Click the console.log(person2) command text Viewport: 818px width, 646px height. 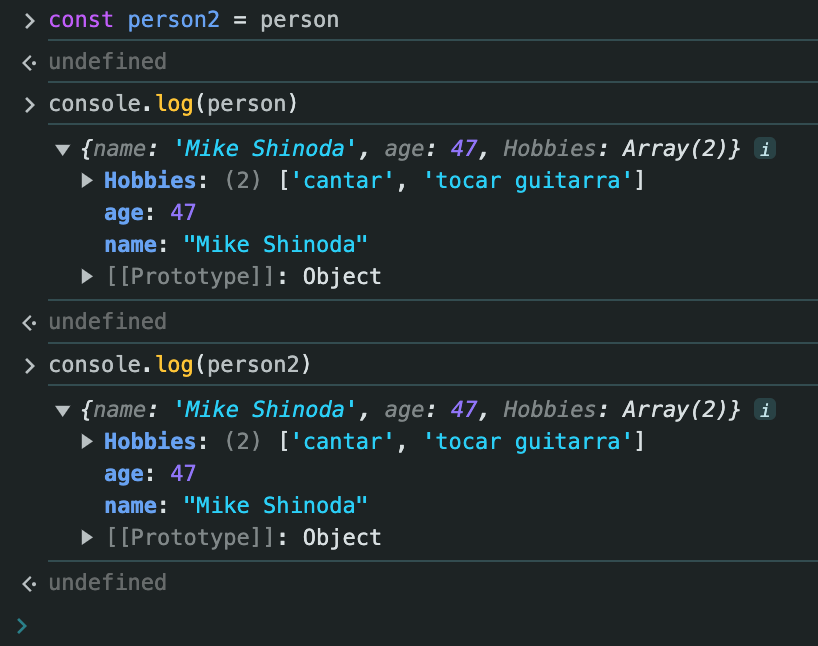tap(180, 366)
